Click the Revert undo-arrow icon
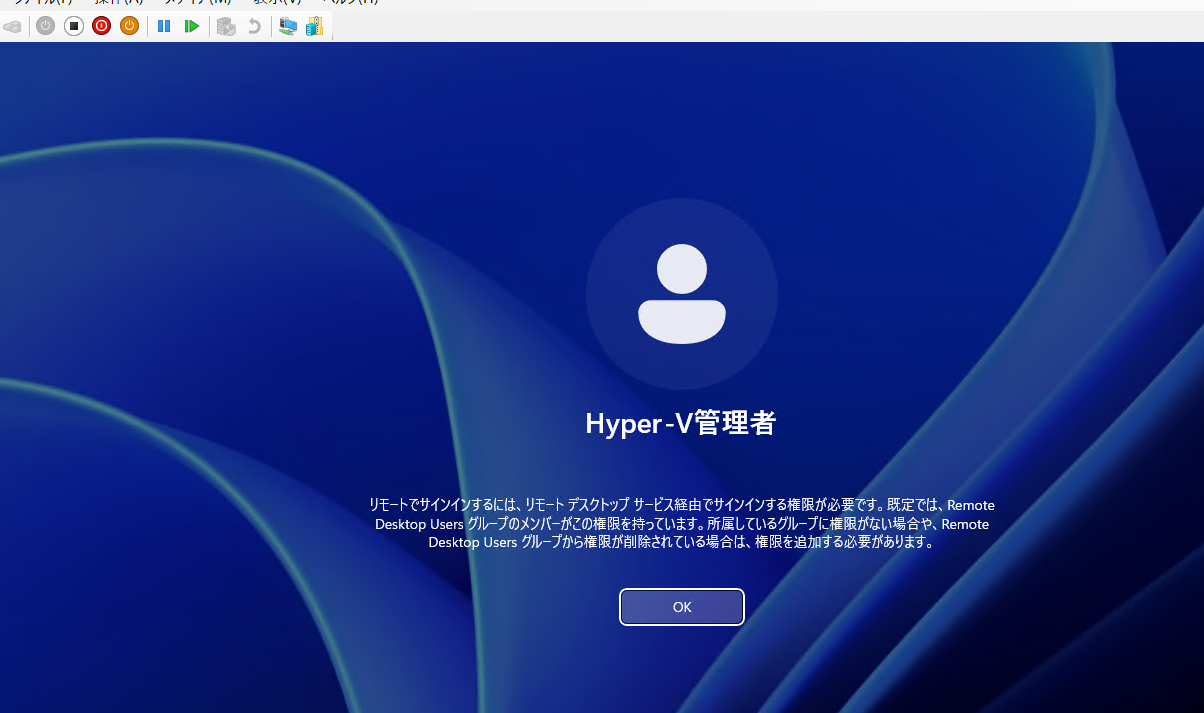 [254, 26]
